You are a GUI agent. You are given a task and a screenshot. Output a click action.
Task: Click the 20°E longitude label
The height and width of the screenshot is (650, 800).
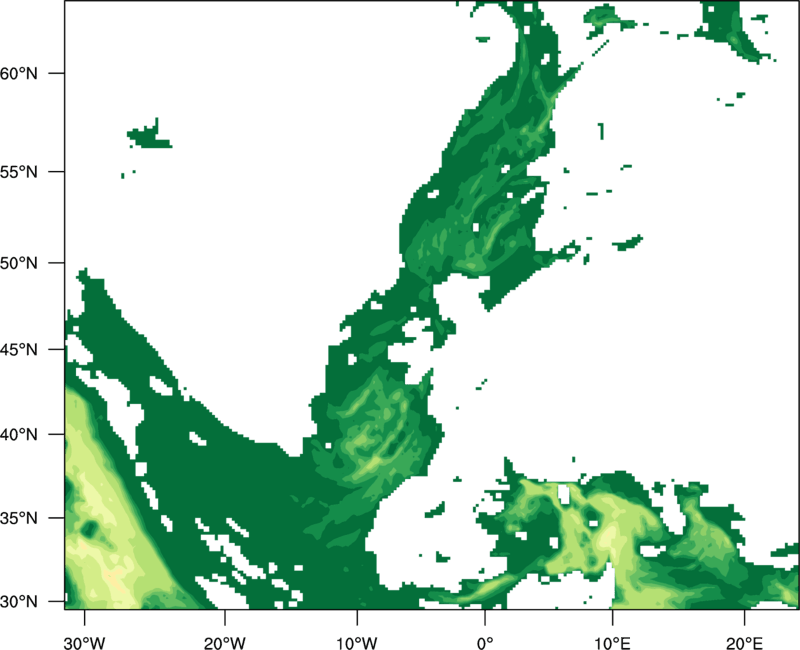tap(744, 643)
